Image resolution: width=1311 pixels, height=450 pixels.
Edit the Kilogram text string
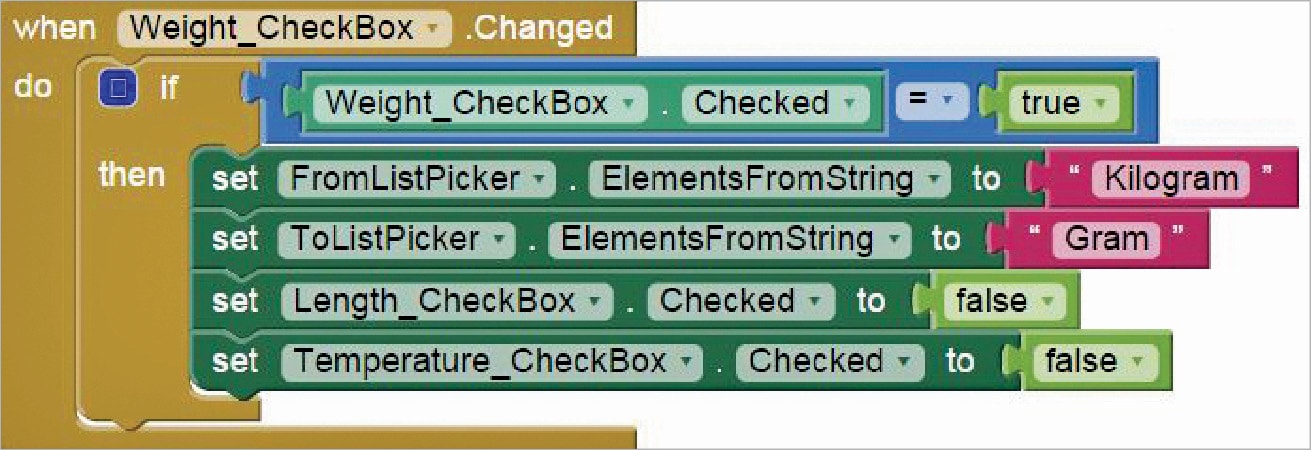pyautogui.click(x=1172, y=180)
